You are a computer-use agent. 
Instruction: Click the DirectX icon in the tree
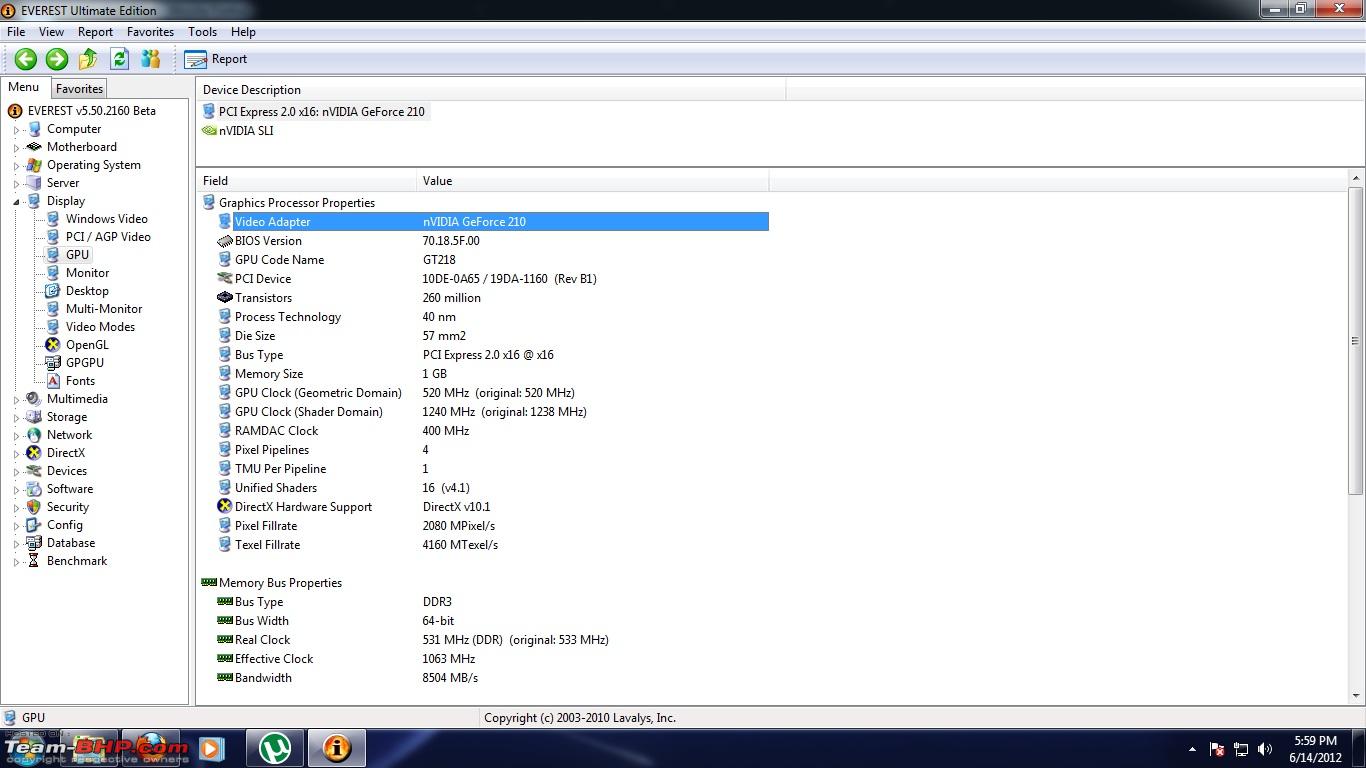(34, 453)
